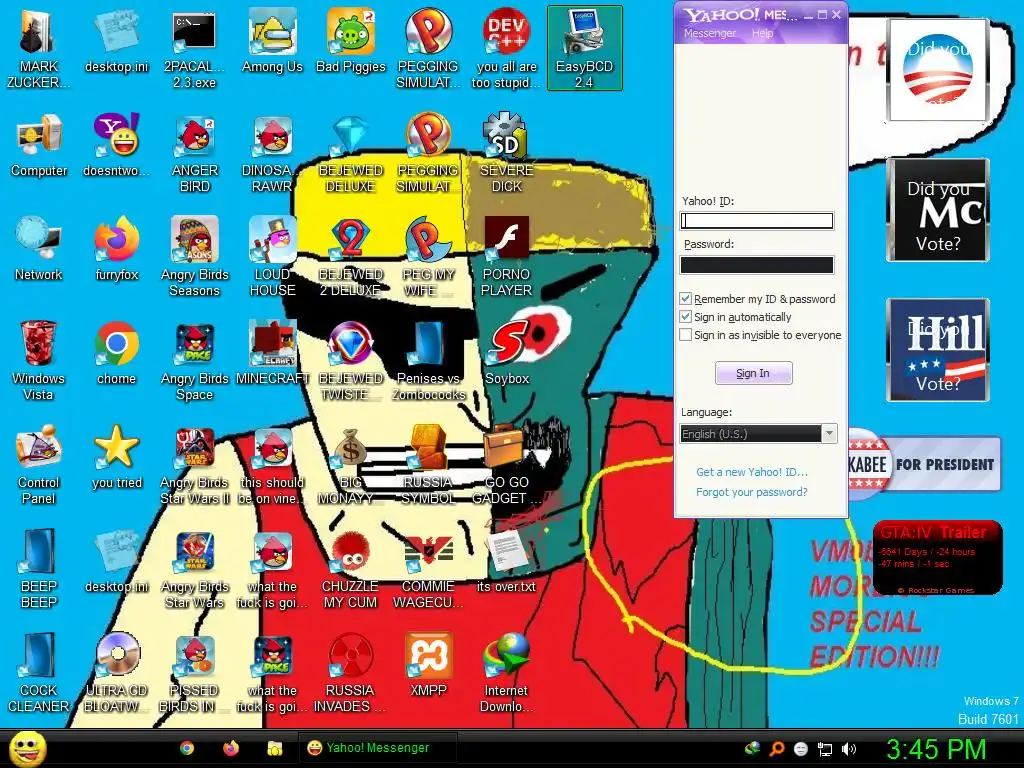The width and height of the screenshot is (1024, 768).
Task: Click the 3:45 PM taskbar clock
Action: point(936,749)
